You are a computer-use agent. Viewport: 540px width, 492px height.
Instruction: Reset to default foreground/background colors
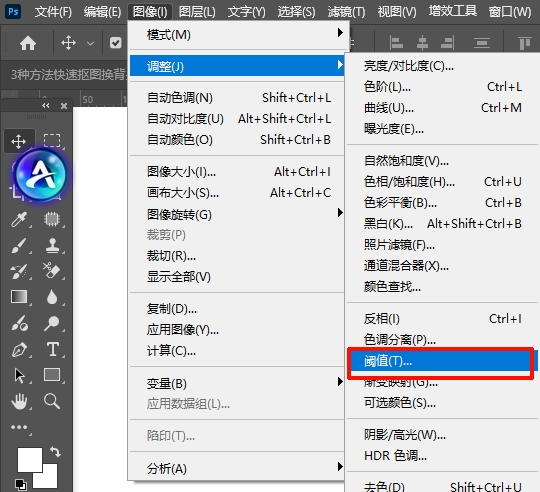(x=21, y=485)
